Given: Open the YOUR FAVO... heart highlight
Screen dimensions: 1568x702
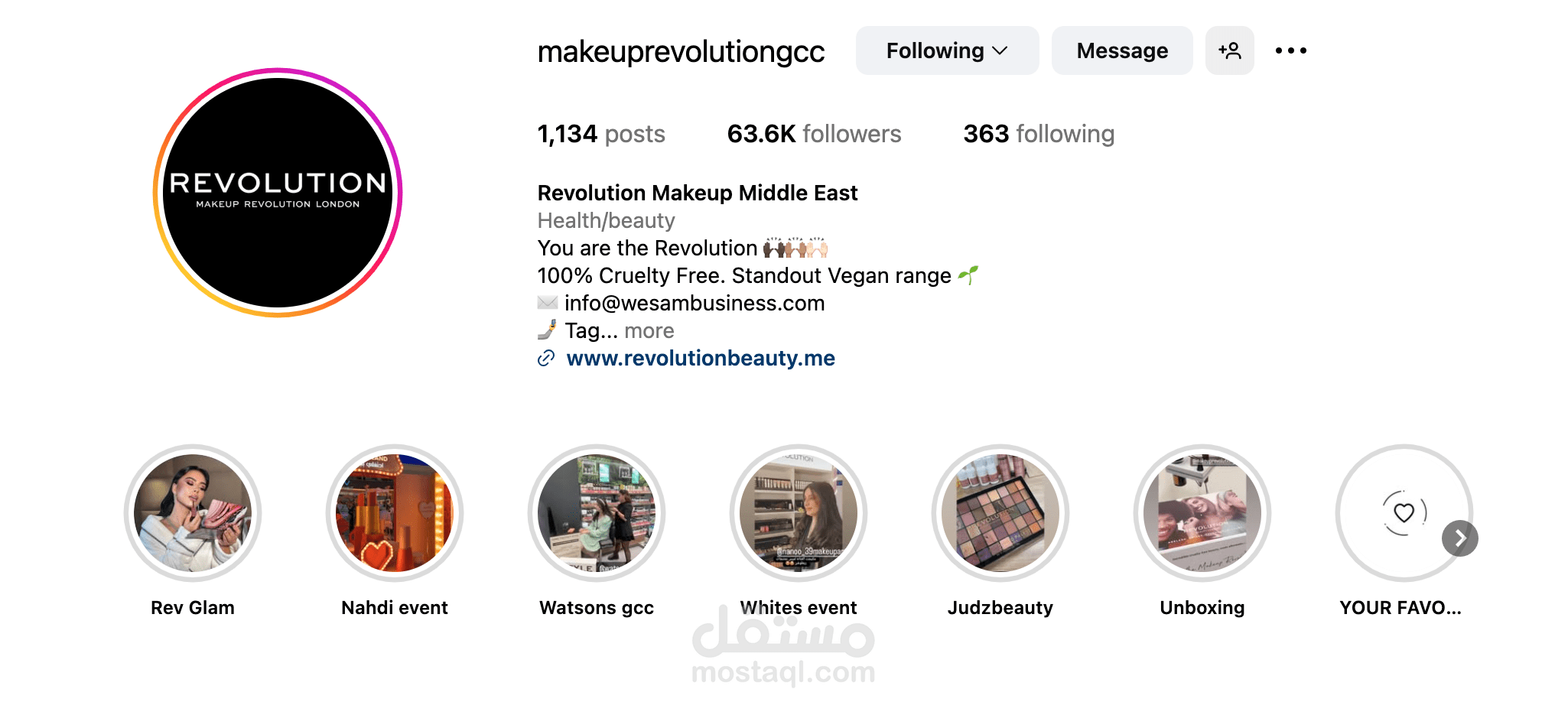Looking at the screenshot, I should (1404, 513).
